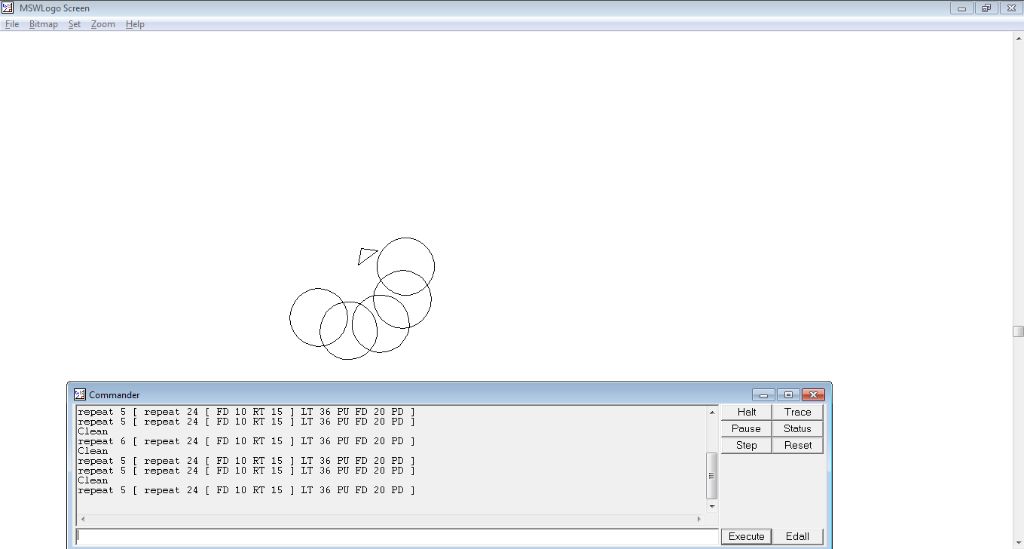Open the File menu
Image resolution: width=1024 pixels, height=549 pixels.
(x=12, y=24)
